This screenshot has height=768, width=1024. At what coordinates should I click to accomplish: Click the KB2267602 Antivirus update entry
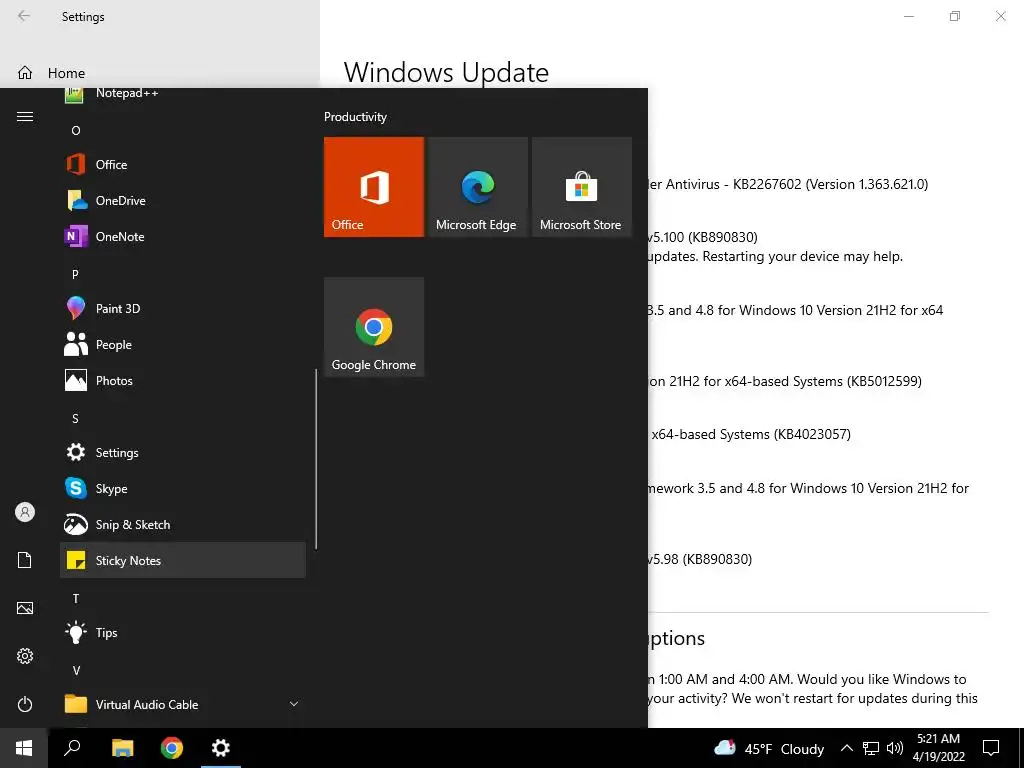[788, 184]
